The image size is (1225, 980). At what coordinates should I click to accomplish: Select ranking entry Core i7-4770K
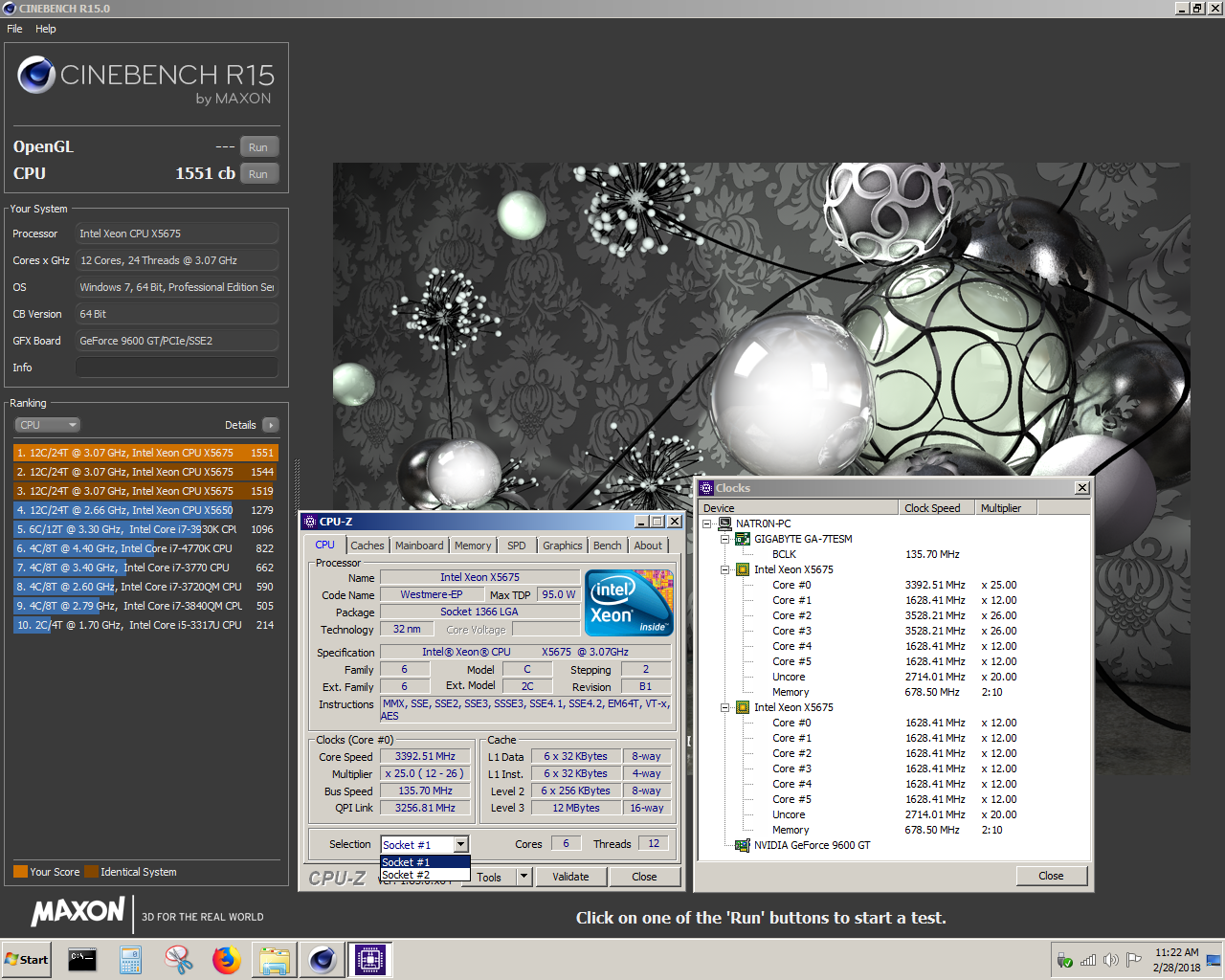[145, 548]
